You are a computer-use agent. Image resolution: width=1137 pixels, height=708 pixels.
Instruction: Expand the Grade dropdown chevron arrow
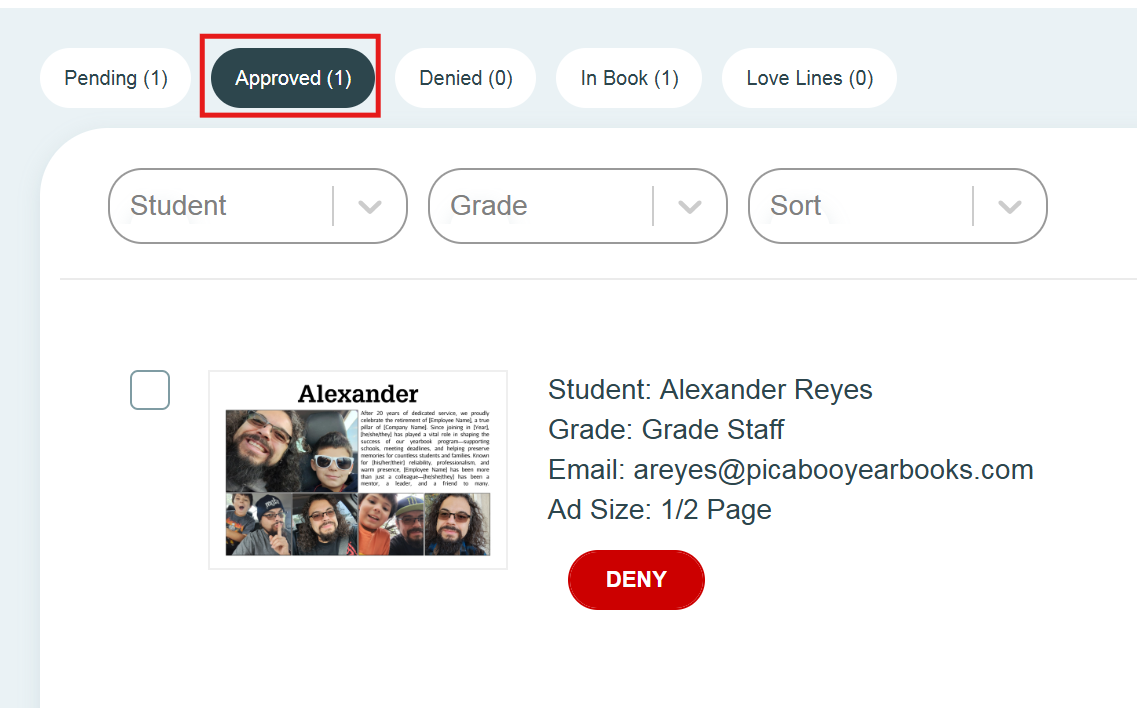pyautogui.click(x=690, y=207)
